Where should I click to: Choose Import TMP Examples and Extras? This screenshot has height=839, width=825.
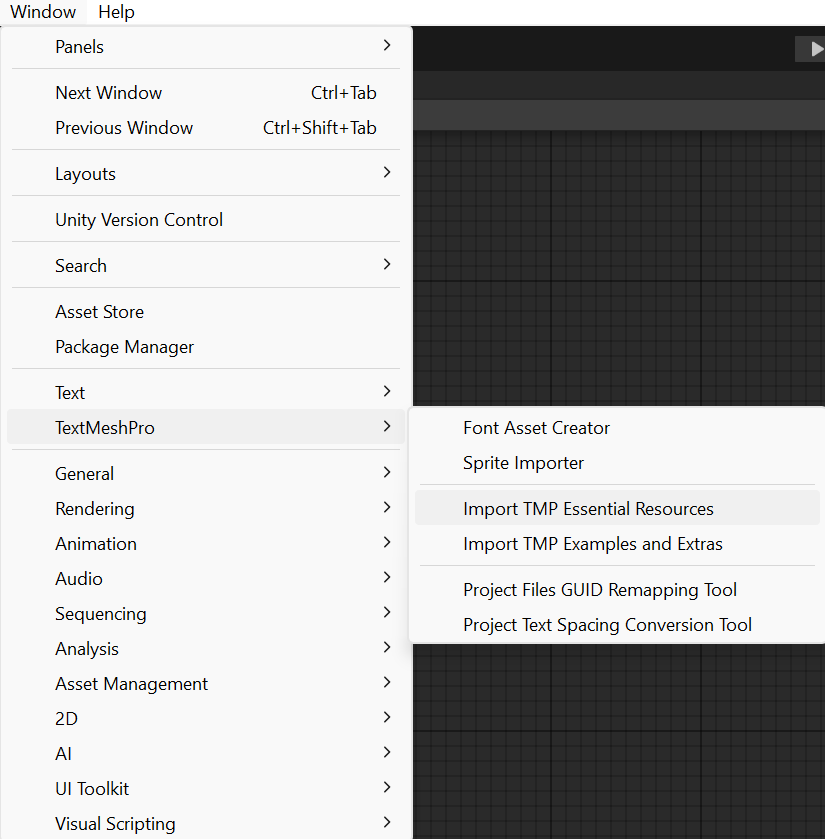[x=593, y=544]
